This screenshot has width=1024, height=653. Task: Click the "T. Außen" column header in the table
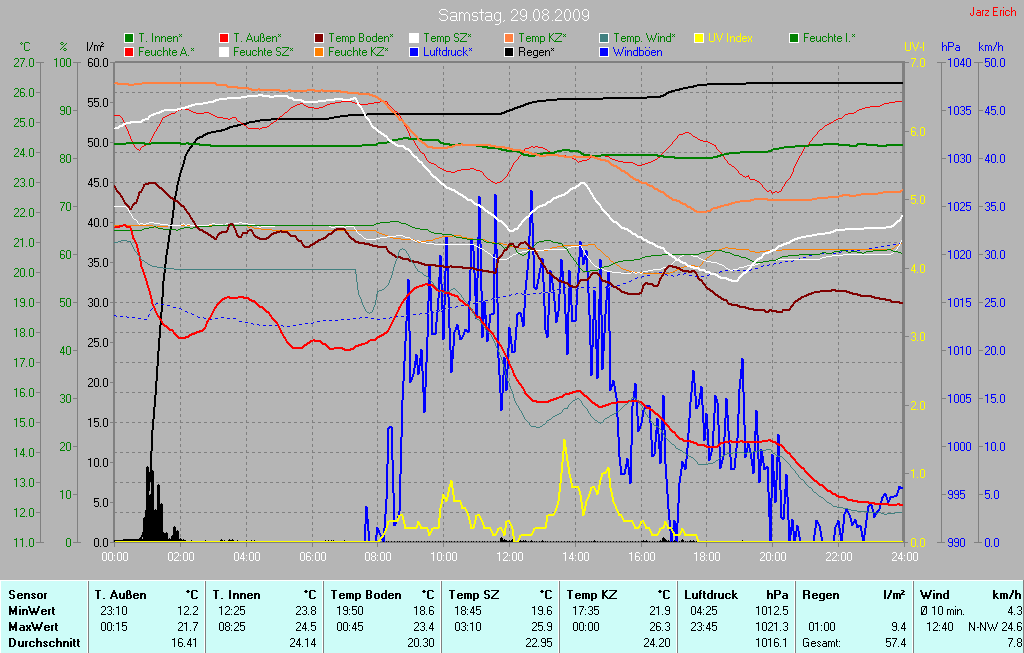click(x=120, y=595)
